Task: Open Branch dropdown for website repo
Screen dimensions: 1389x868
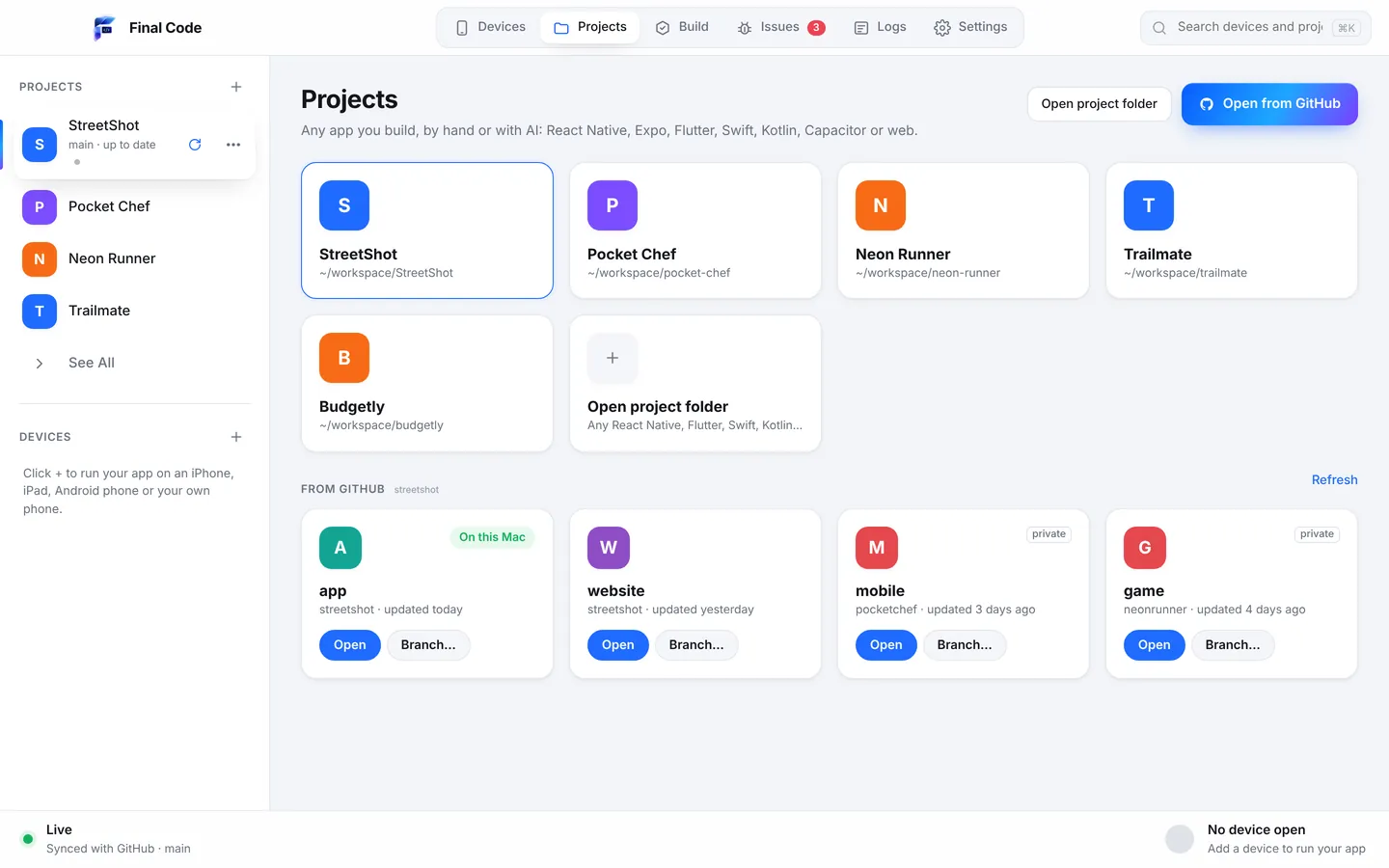Action: (x=696, y=645)
